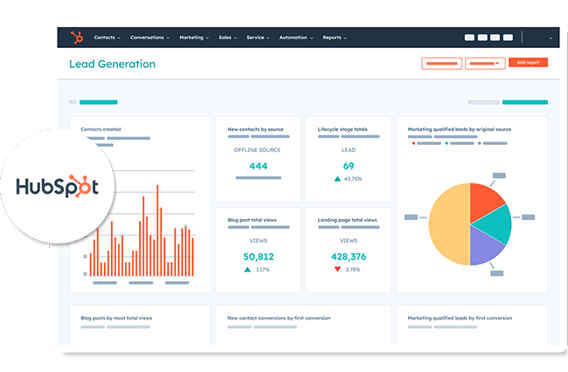Click the orange pie chart segment
This screenshot has width=568, height=372.
(484, 201)
